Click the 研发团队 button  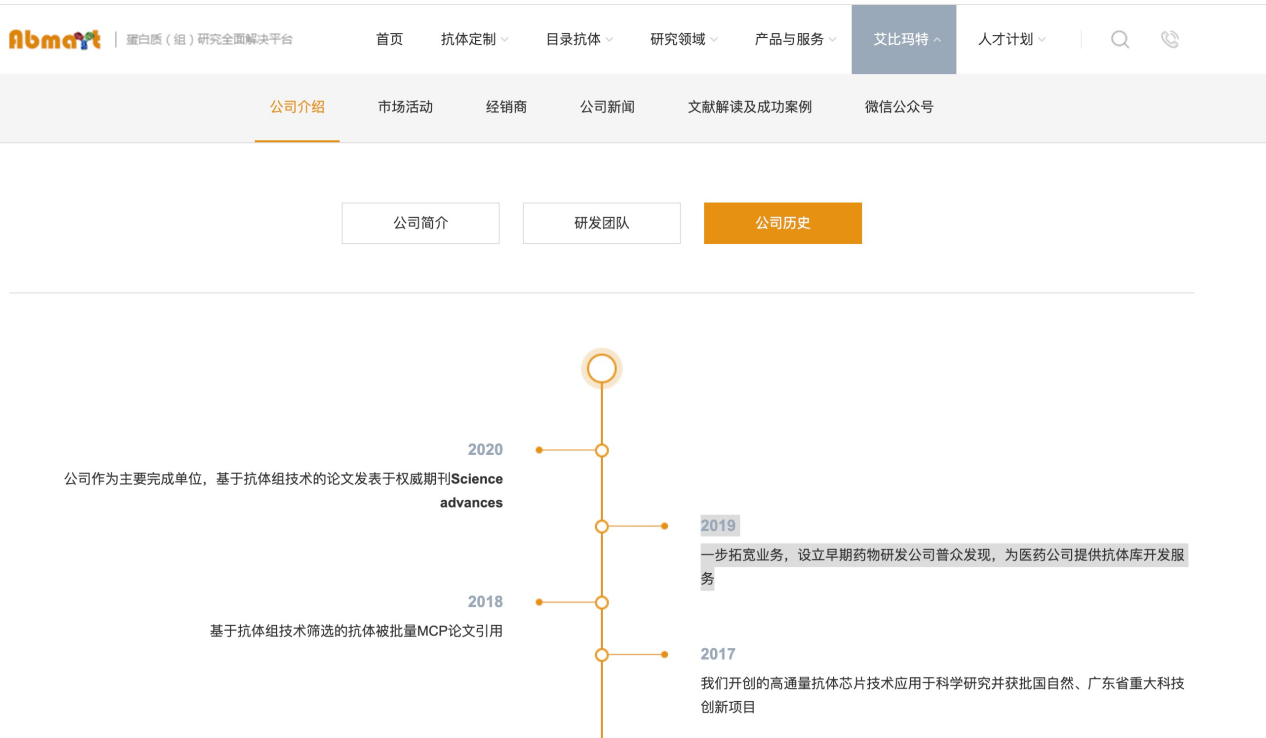tap(601, 223)
